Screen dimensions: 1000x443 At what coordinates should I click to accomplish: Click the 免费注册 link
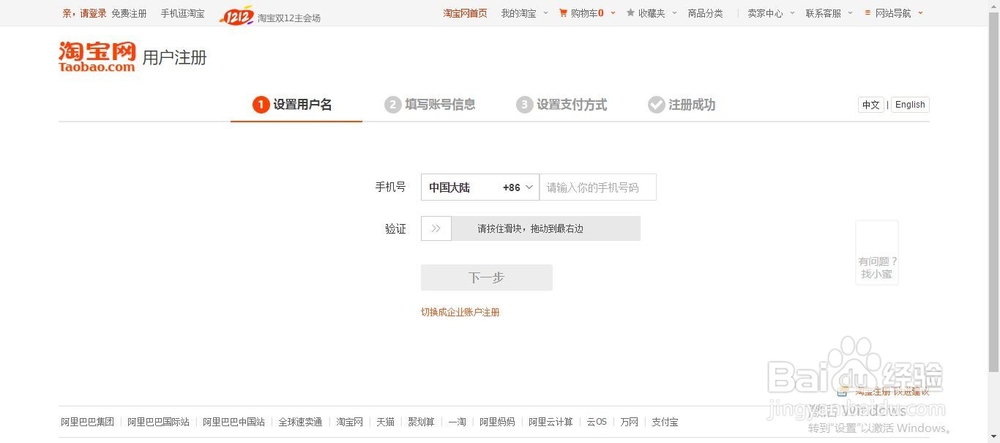click(x=129, y=13)
